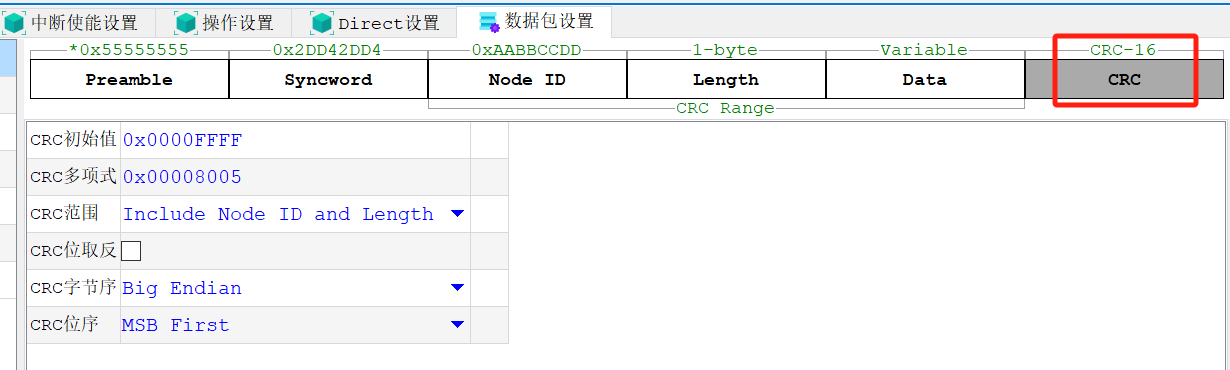
Task: Select the CRC packet field
Action: point(1124,79)
